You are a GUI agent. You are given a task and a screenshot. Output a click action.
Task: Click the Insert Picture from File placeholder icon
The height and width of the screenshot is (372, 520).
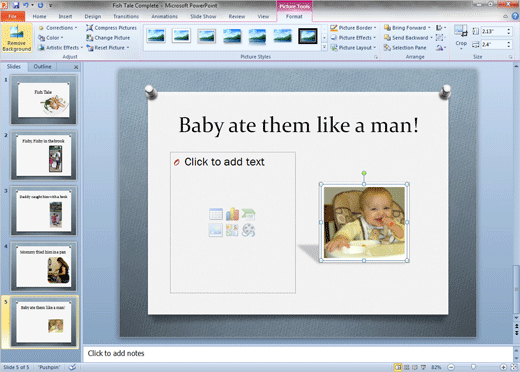[216, 230]
